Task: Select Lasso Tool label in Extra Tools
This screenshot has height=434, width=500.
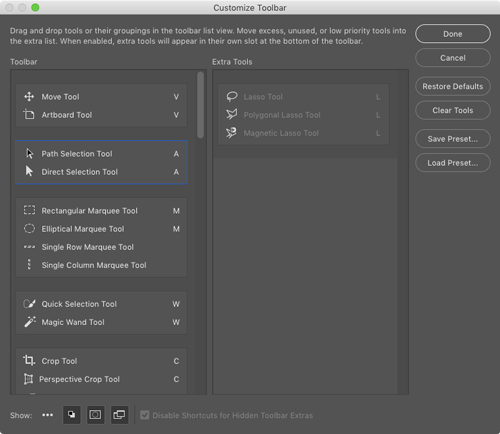Action: click(263, 97)
